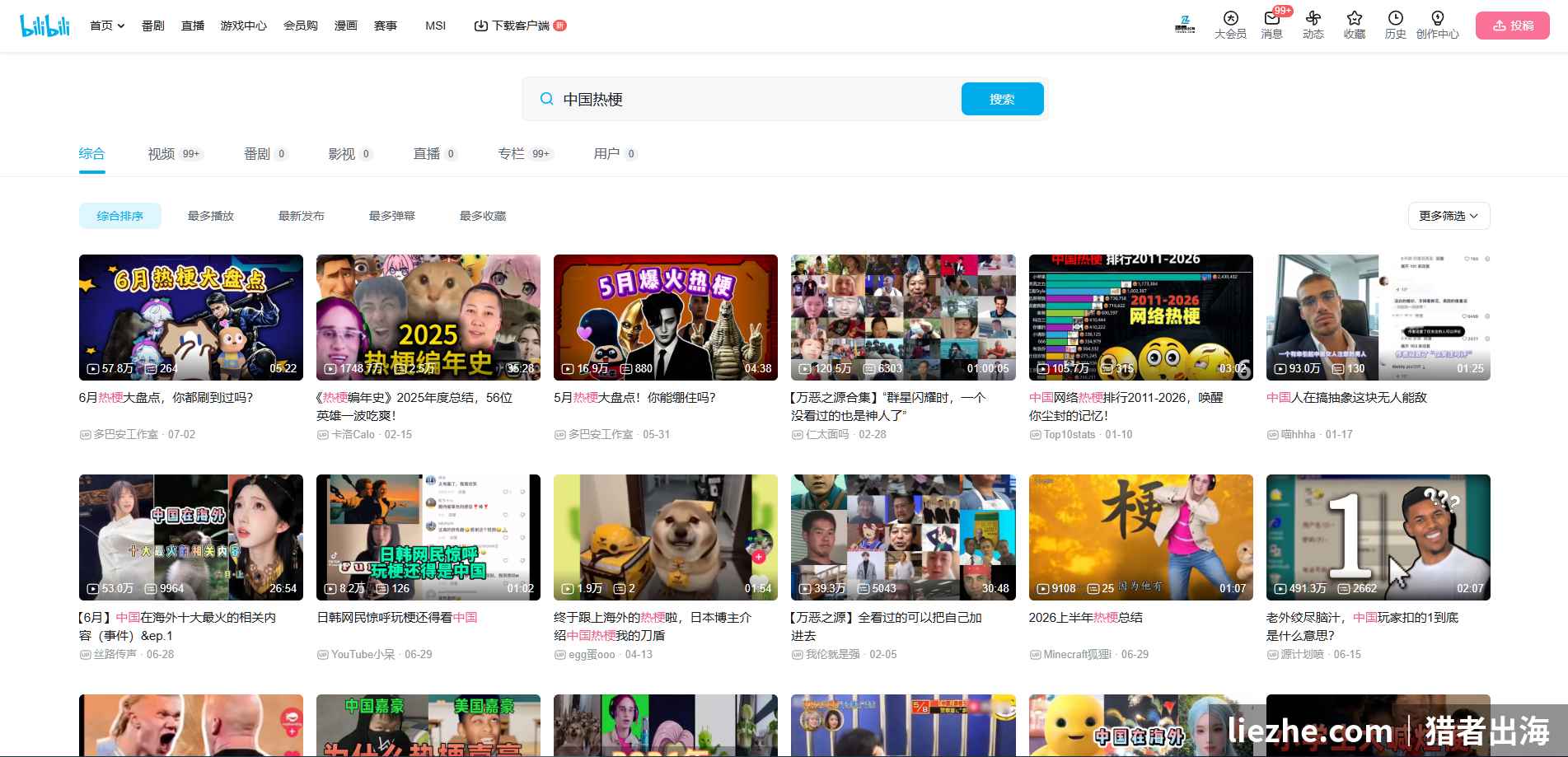The image size is (1568, 757).
Task: Select 综合排序 sort option
Action: (120, 216)
